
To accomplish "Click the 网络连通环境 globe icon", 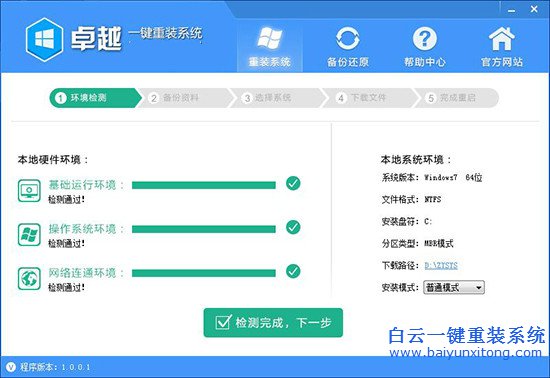I will (x=29, y=278).
